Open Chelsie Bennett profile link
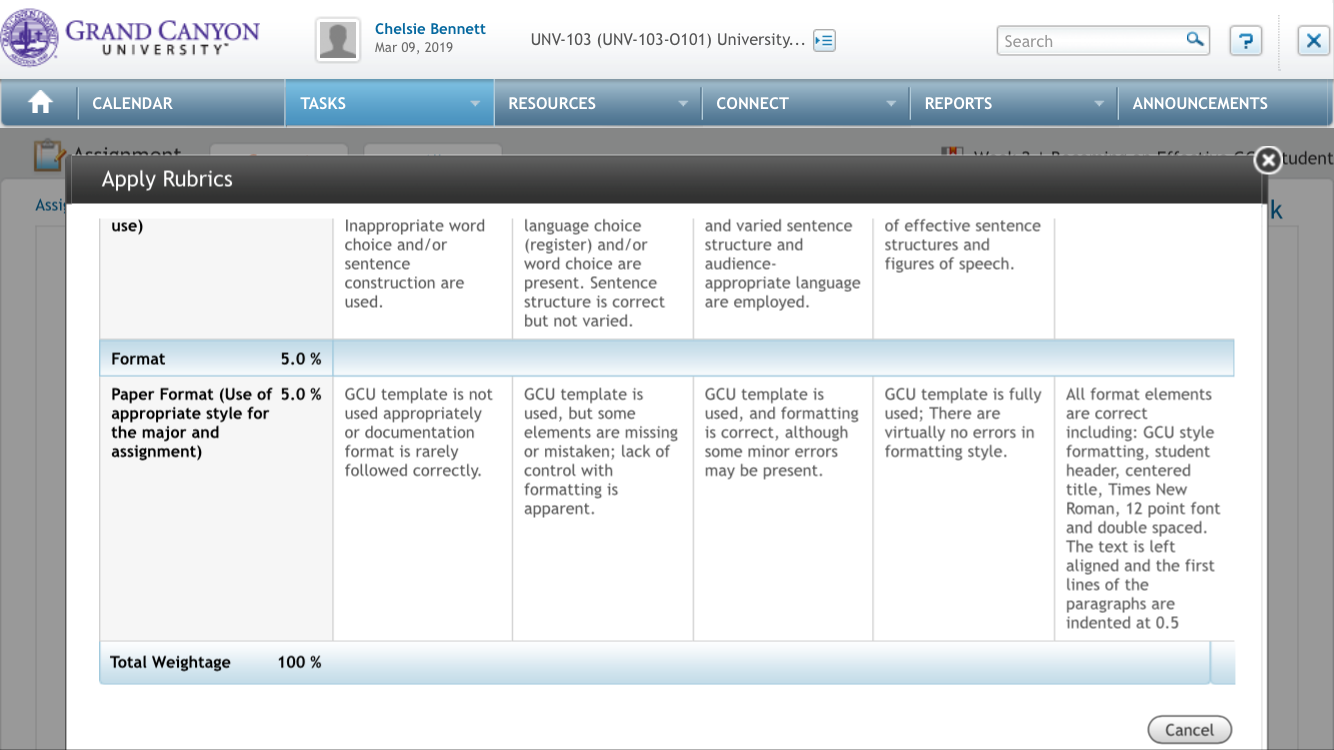Screen dimensions: 1334x750 [430, 29]
